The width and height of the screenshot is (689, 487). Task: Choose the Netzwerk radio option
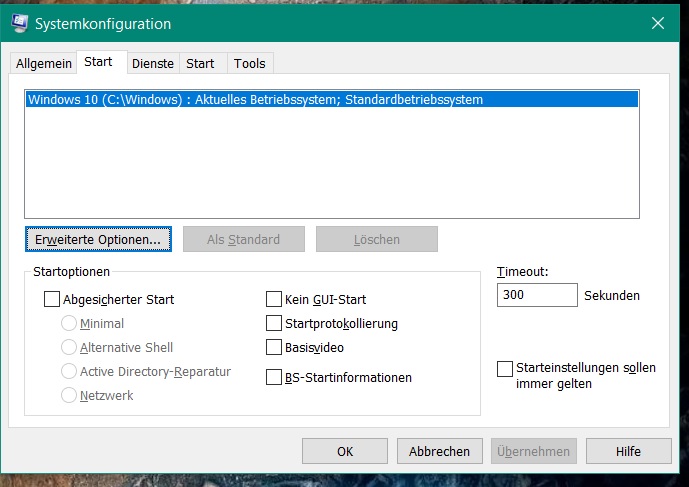pos(69,395)
